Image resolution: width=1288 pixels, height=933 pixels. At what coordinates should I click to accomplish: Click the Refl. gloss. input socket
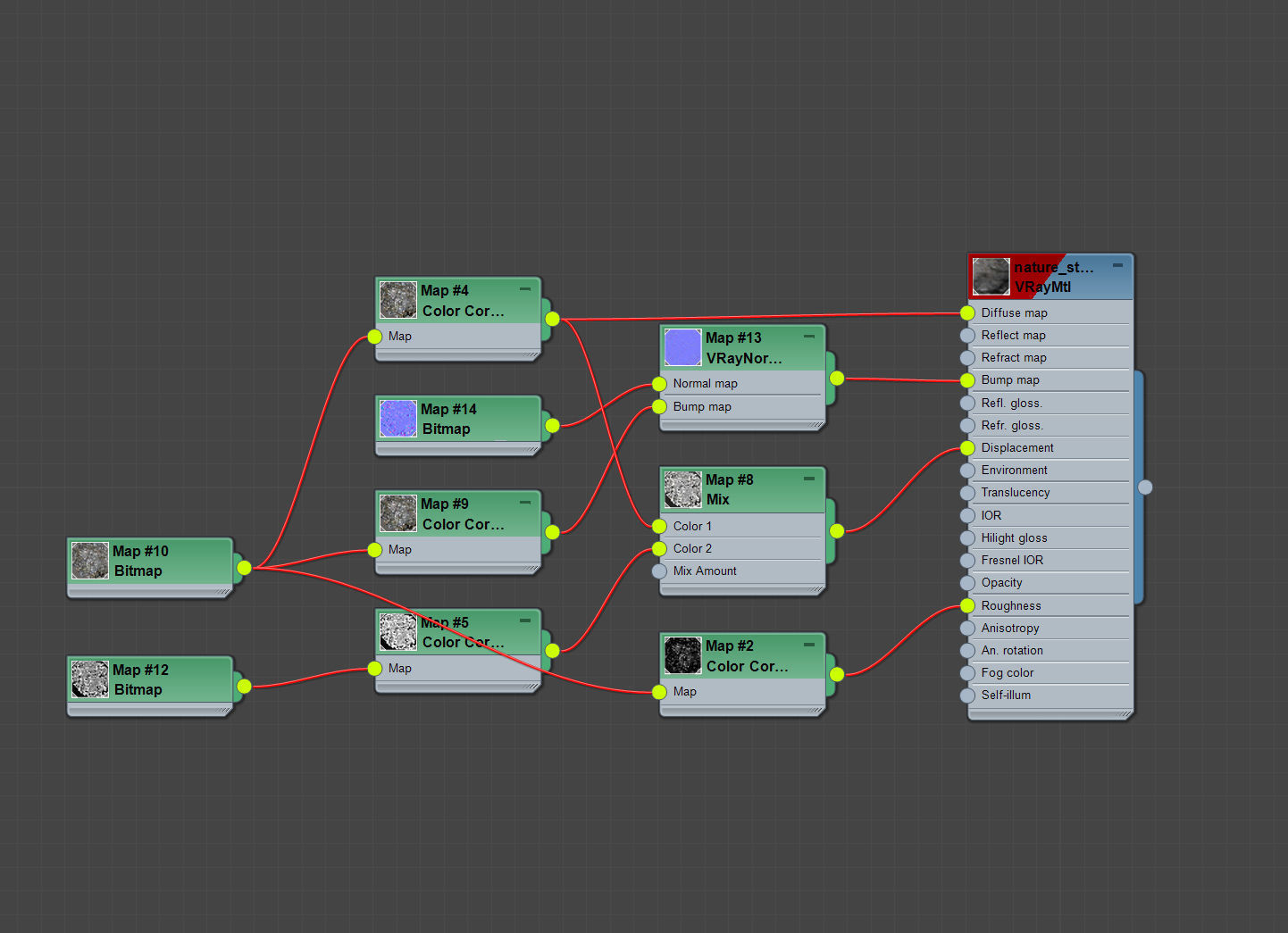tap(967, 403)
